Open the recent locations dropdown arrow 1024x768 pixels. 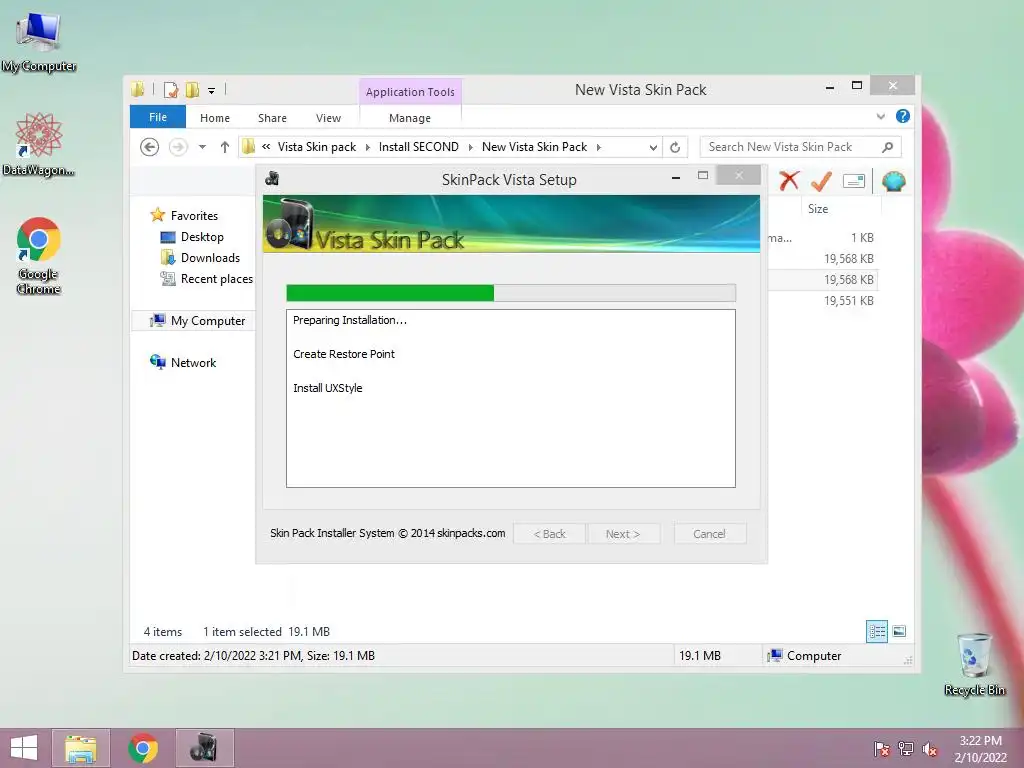[x=202, y=148]
